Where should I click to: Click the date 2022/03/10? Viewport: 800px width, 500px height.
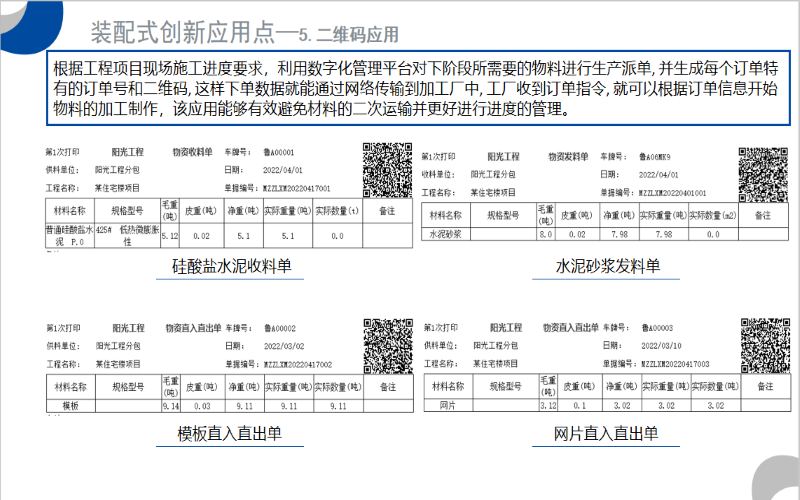(661, 345)
